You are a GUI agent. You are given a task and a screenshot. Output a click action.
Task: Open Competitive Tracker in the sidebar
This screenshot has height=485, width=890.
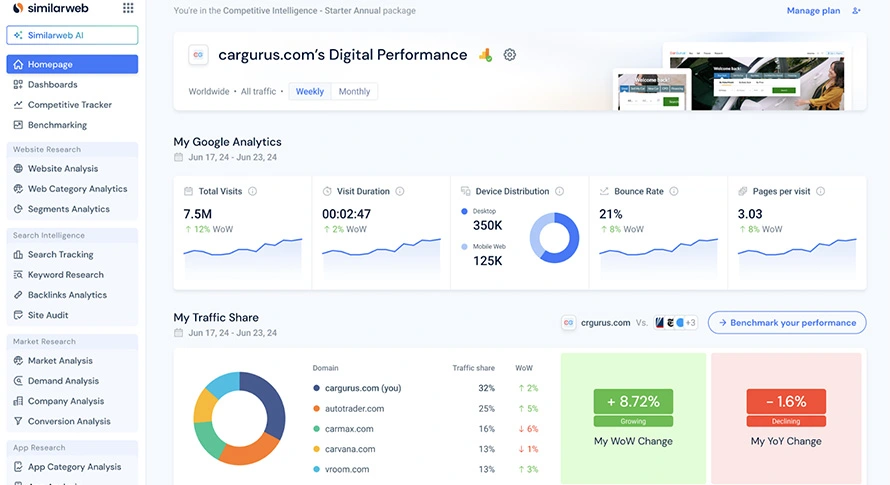[x=69, y=105]
